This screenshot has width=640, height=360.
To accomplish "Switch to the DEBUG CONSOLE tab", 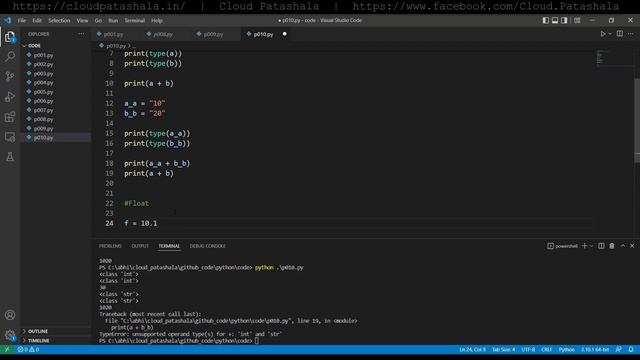I will (x=207, y=246).
